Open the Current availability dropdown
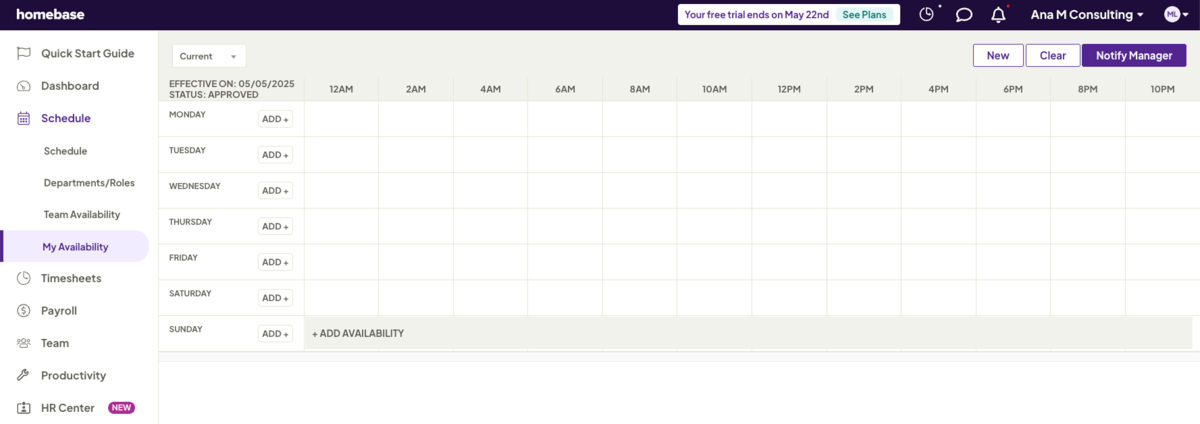Image resolution: width=1200 pixels, height=424 pixels. (209, 57)
